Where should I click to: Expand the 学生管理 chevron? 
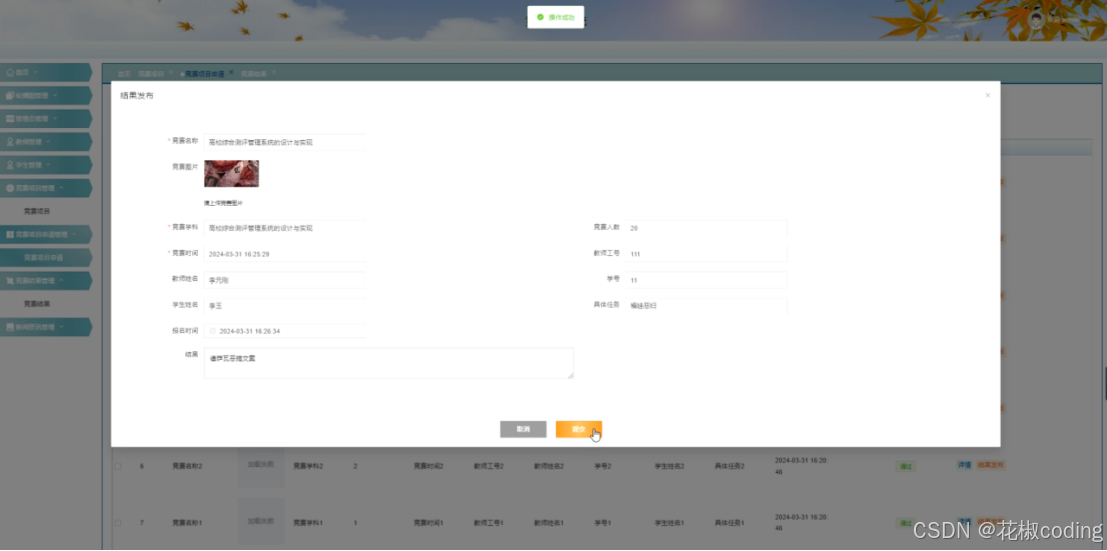(x=48, y=165)
